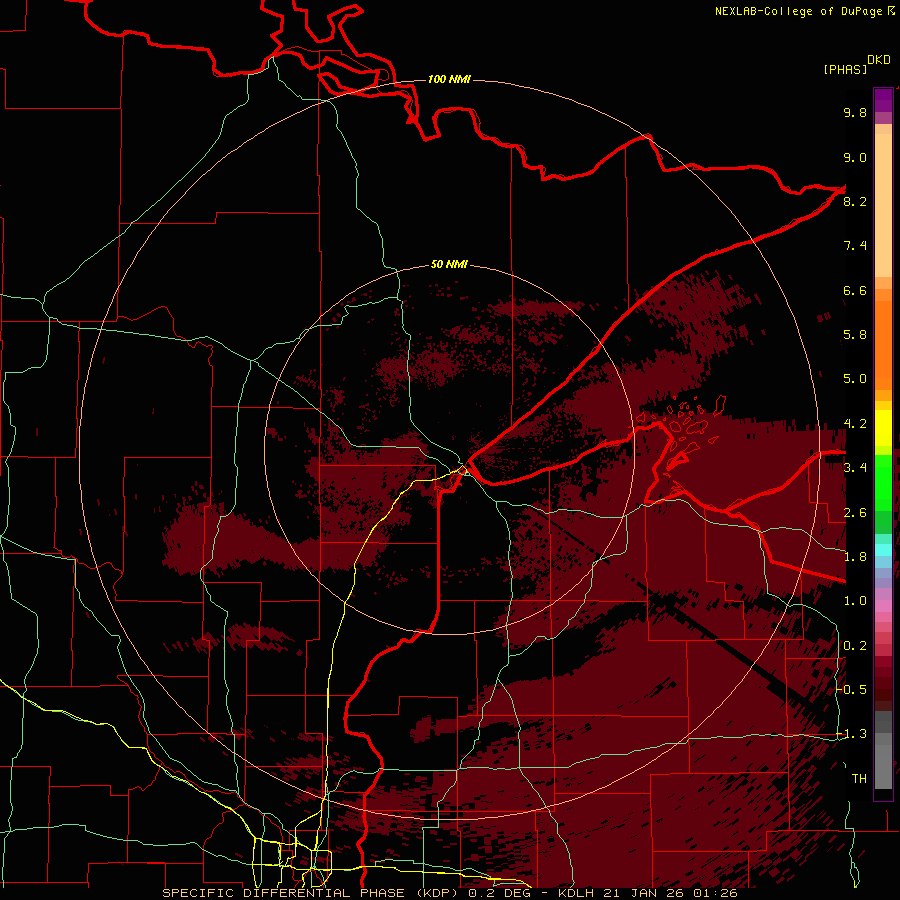This screenshot has height=900, width=900.
Task: Select the 8.2 scale label
Action: pos(855,201)
